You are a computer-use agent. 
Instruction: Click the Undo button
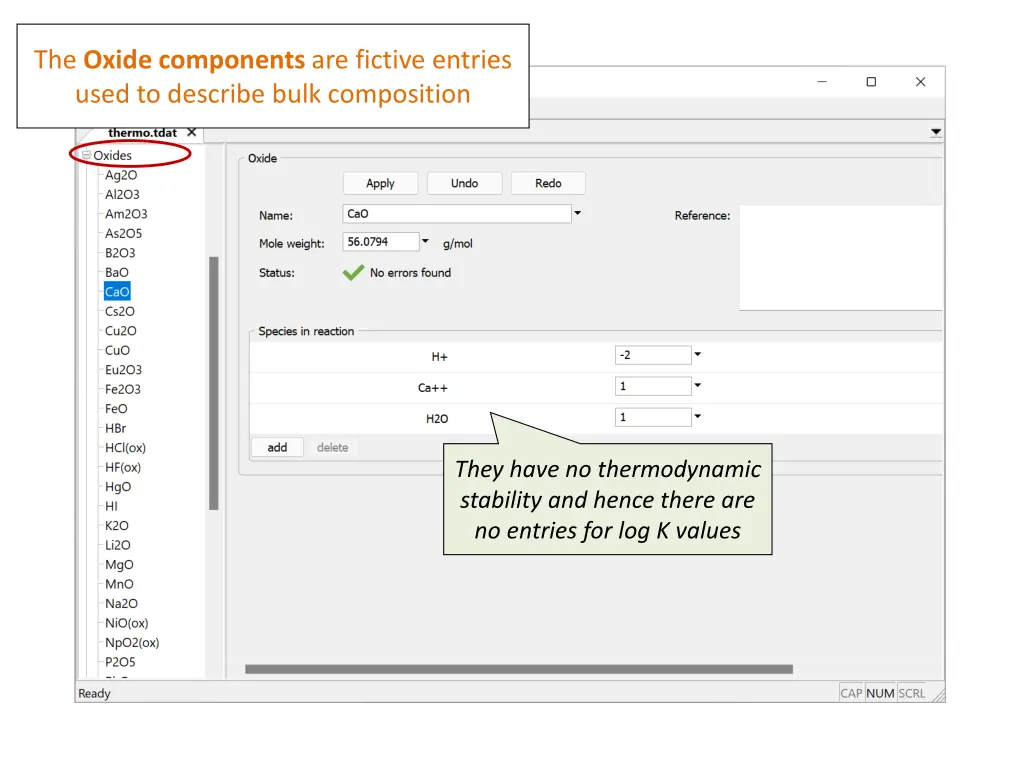pos(464,184)
